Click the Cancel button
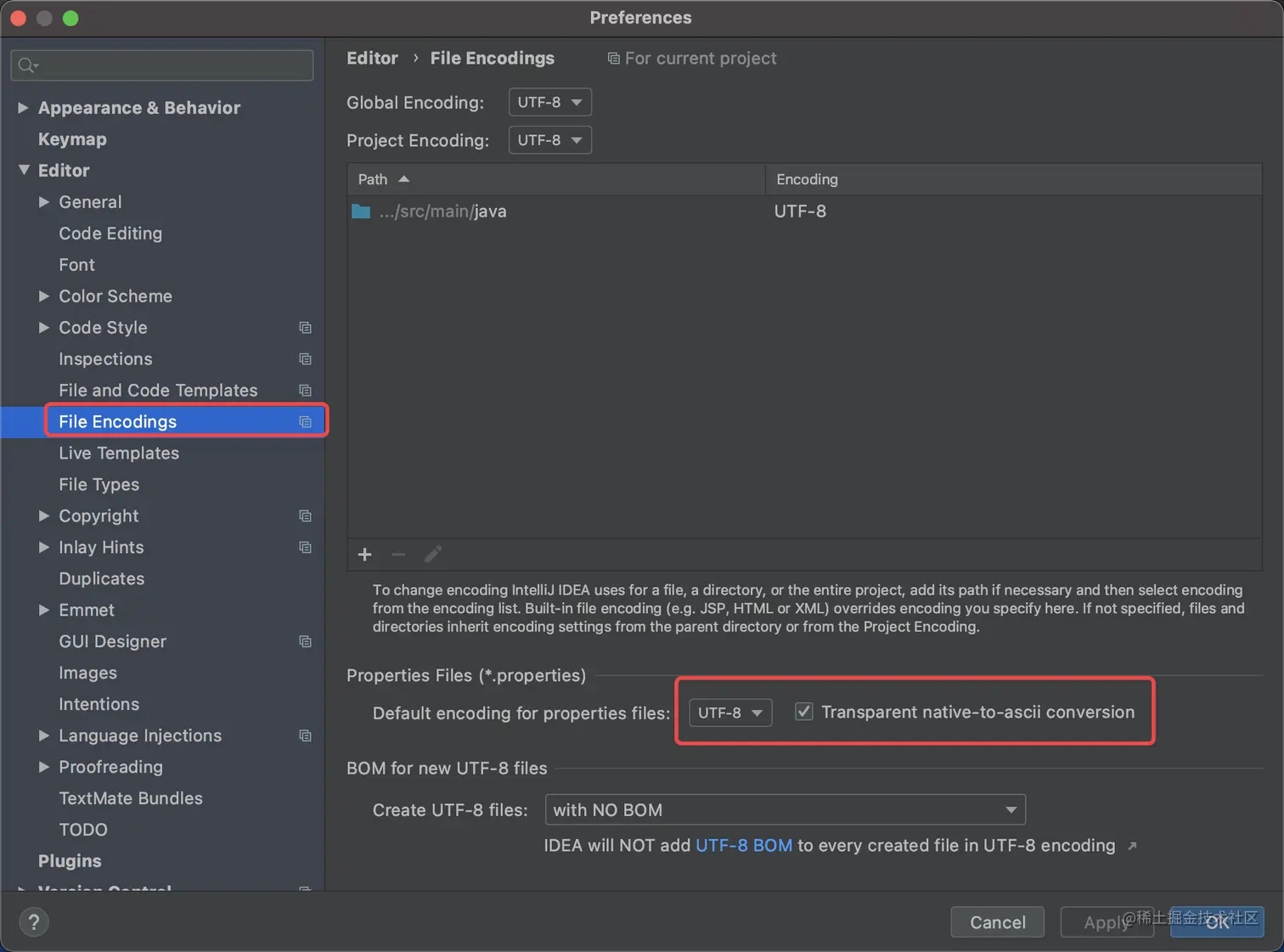 click(x=997, y=922)
